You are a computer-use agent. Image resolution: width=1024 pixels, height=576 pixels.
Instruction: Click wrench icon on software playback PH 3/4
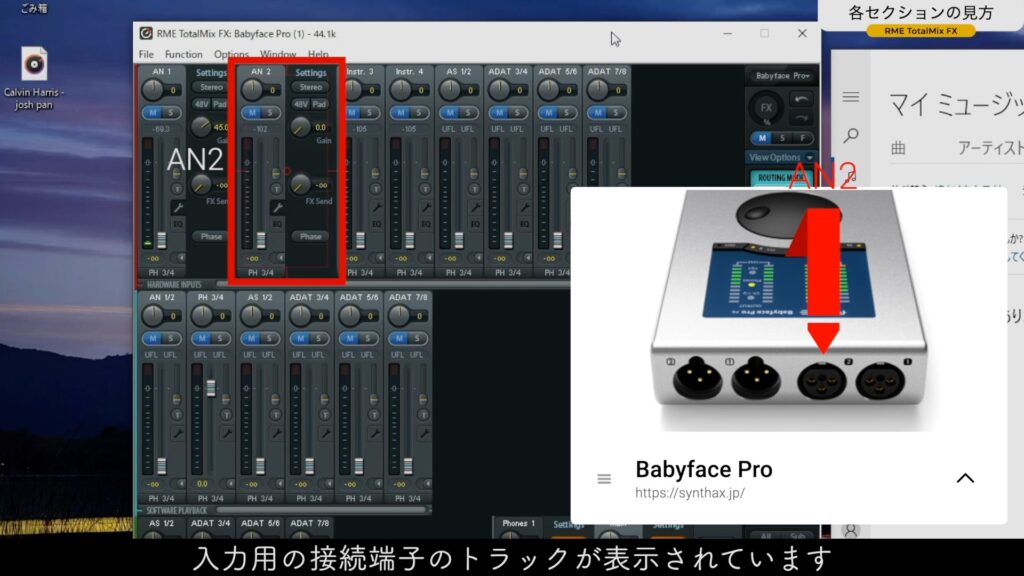pyautogui.click(x=227, y=433)
